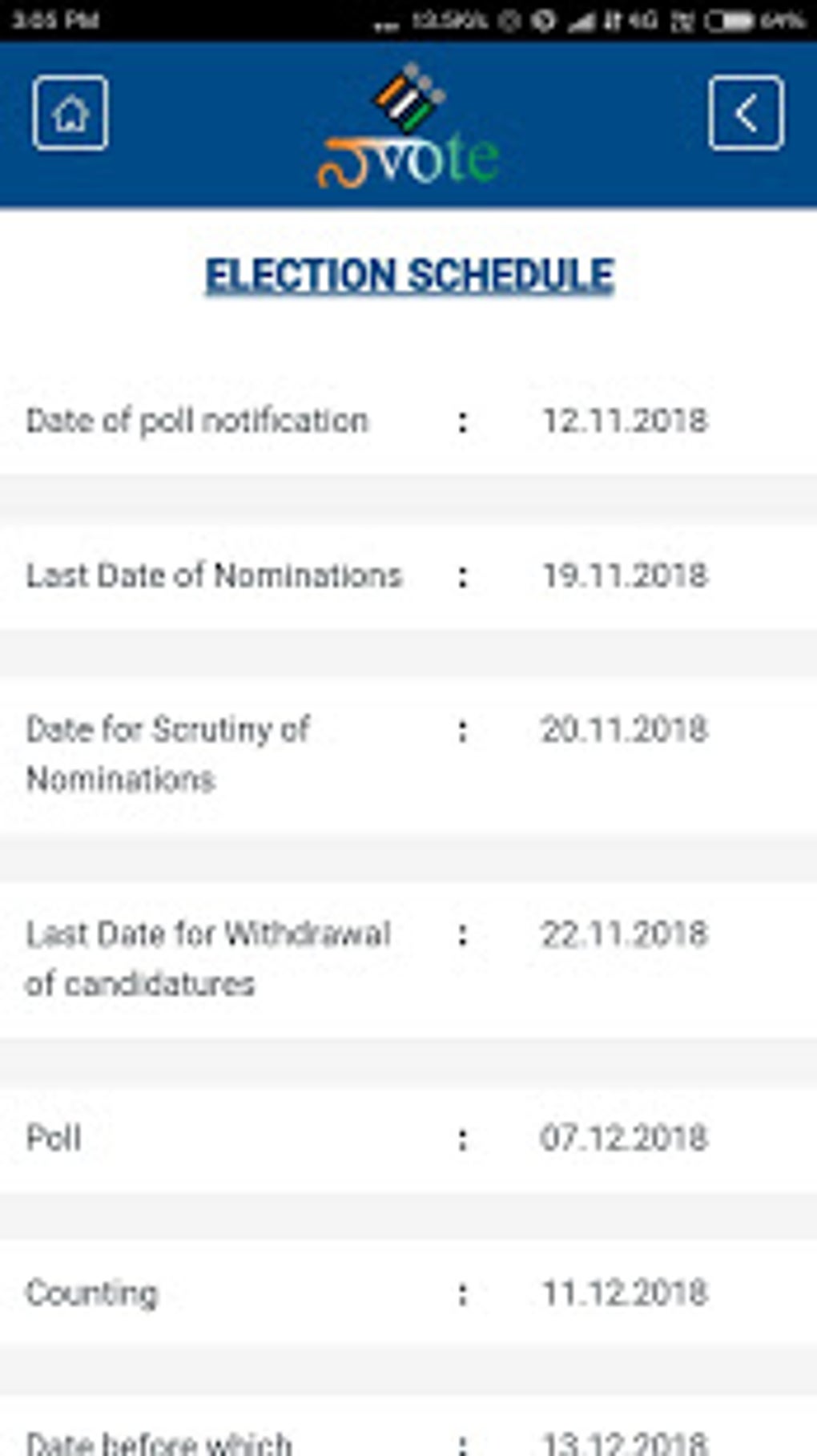817x1456 pixels.
Task: Select the date 22.11.2018
Action: point(625,934)
